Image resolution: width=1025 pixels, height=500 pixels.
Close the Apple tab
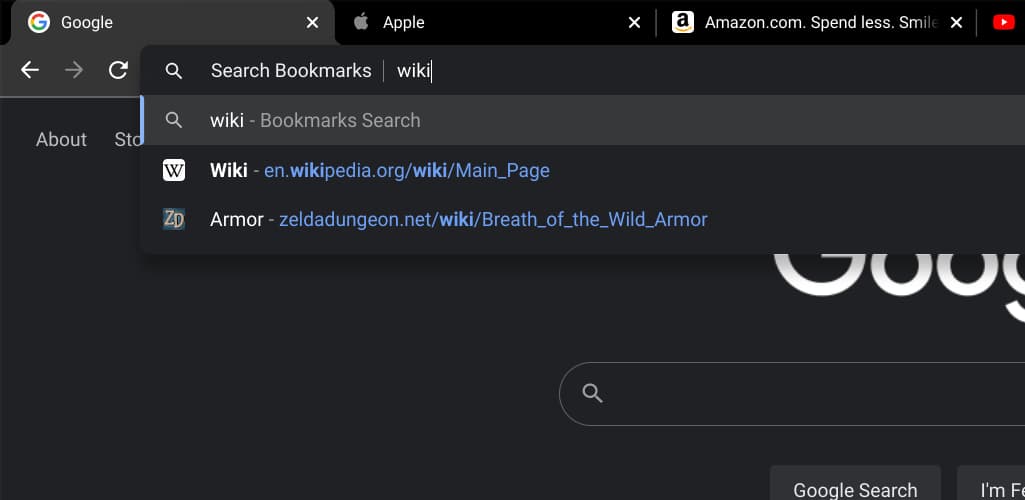click(634, 22)
